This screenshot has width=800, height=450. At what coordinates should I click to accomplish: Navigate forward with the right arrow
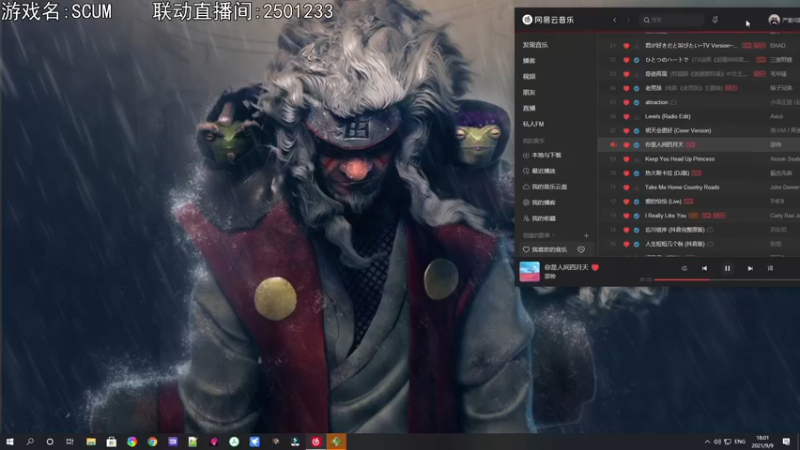tap(629, 20)
